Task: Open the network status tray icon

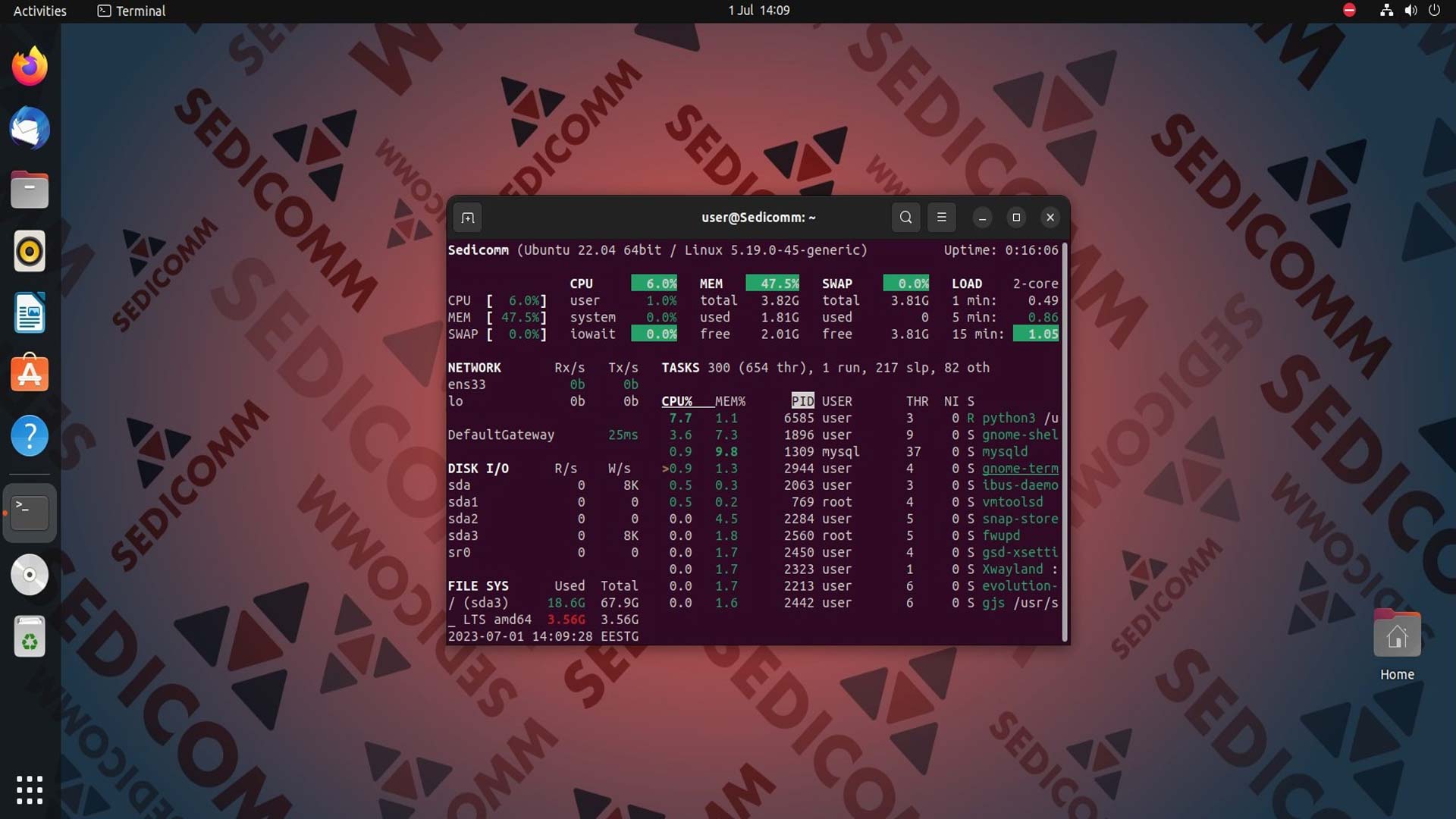Action: tap(1386, 11)
